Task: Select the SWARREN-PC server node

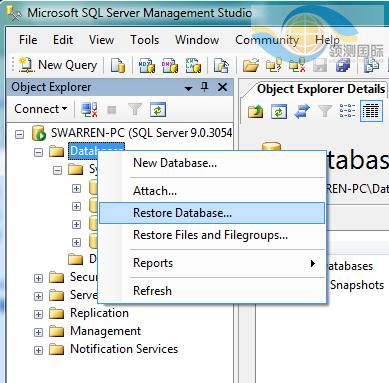Action: (141, 133)
